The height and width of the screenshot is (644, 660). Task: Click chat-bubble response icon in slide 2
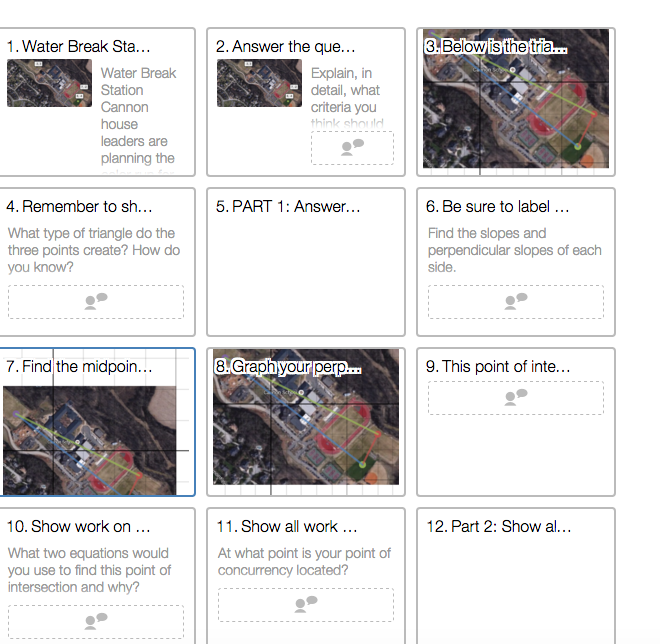[352, 148]
